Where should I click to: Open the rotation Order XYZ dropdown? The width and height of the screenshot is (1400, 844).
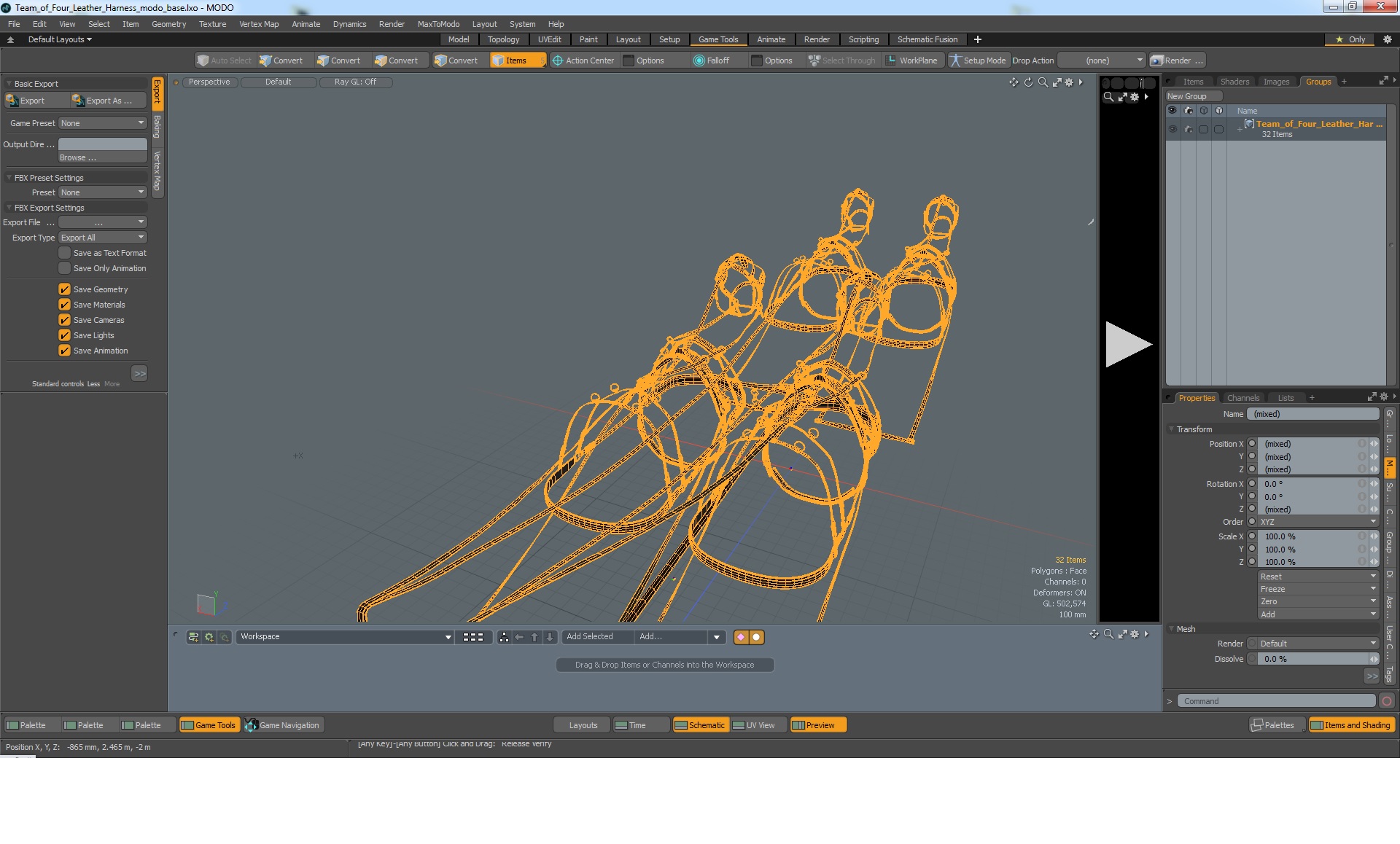coord(1318,522)
